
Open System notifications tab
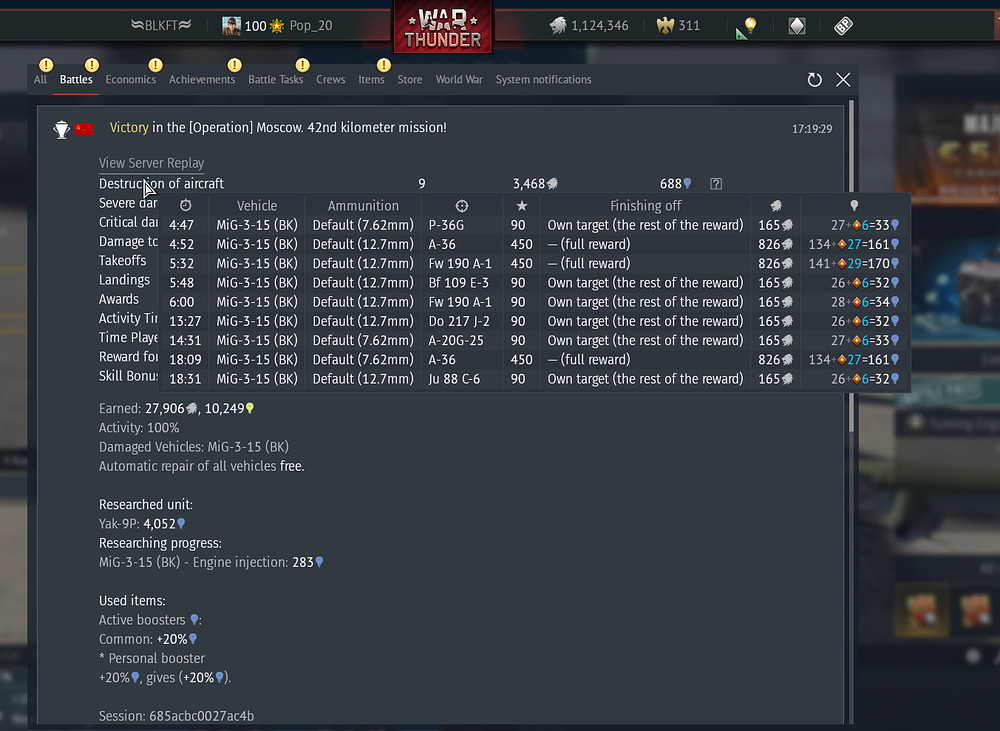pyautogui.click(x=543, y=79)
